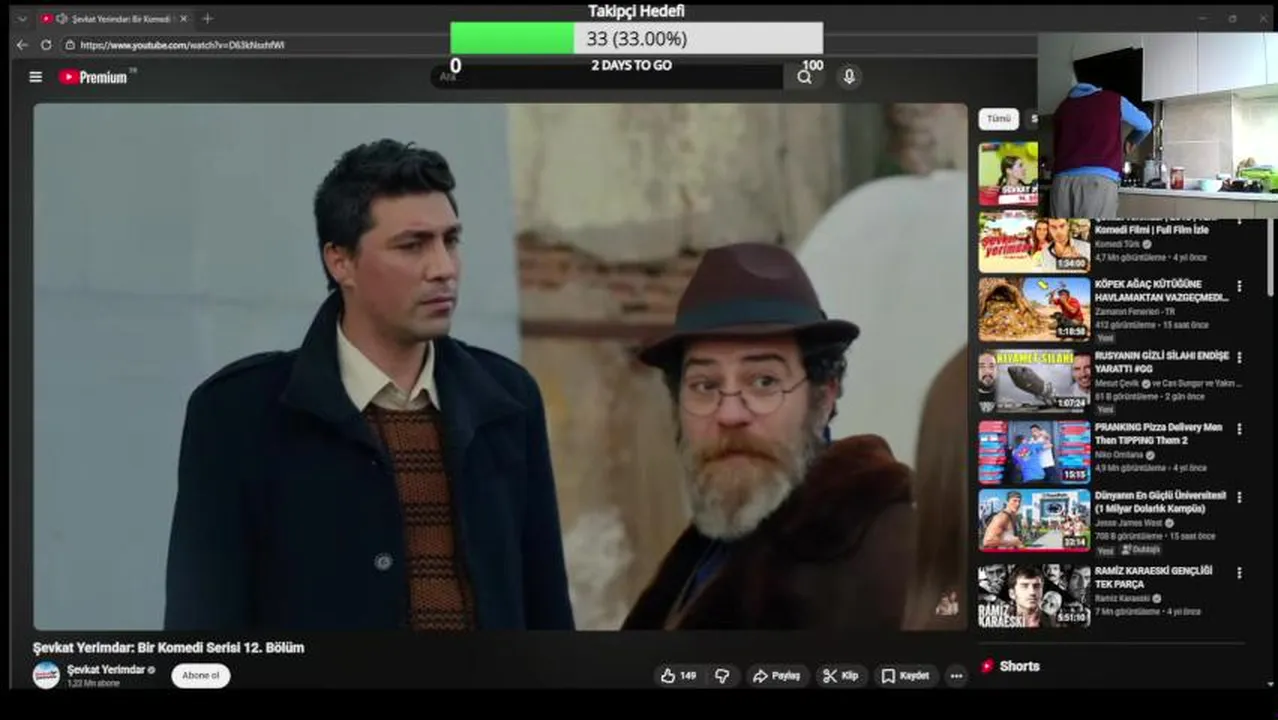The height and width of the screenshot is (720, 1278).
Task: Dislike the video with thumbs-down
Action: pos(722,676)
